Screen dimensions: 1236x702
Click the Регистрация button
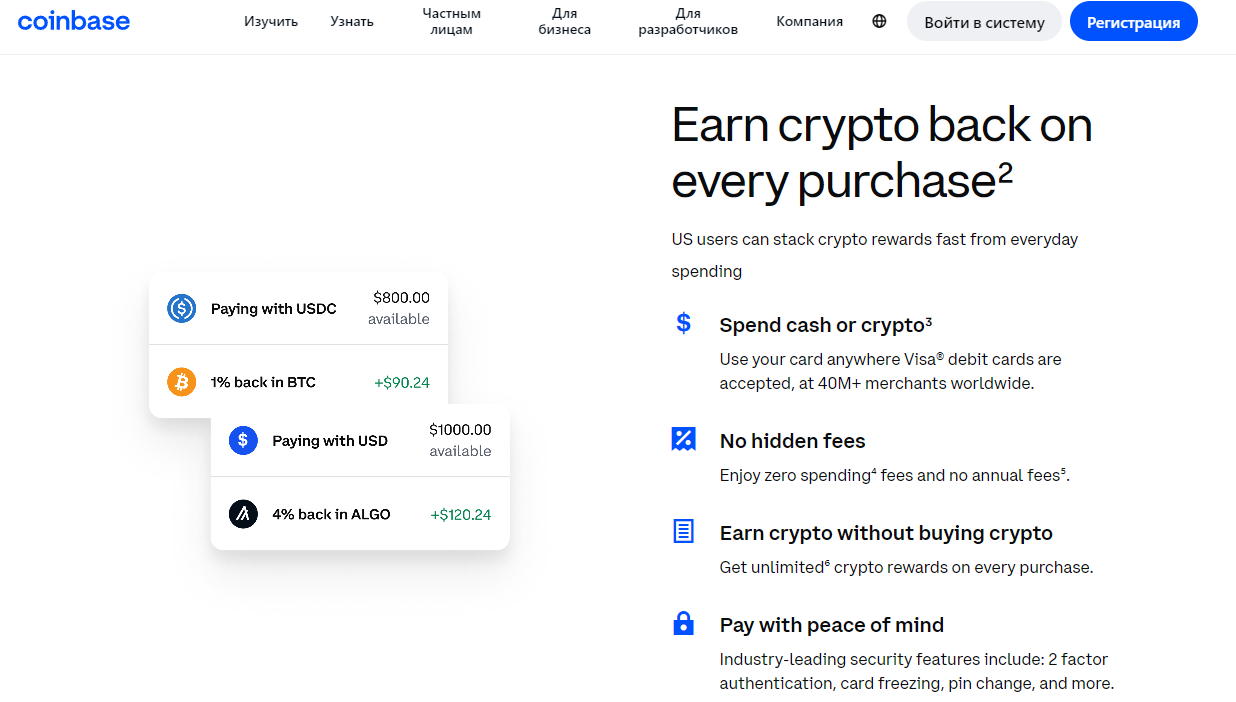point(1133,20)
